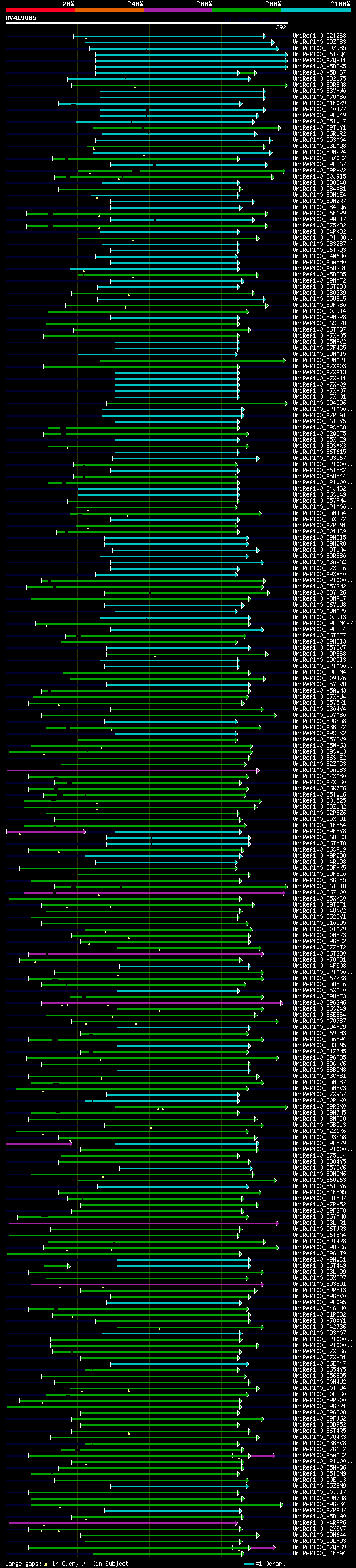Screen dimensions: 356x1568
Task: Click the UniRef100_A4RRP6 hit label
Action: 319,1522
